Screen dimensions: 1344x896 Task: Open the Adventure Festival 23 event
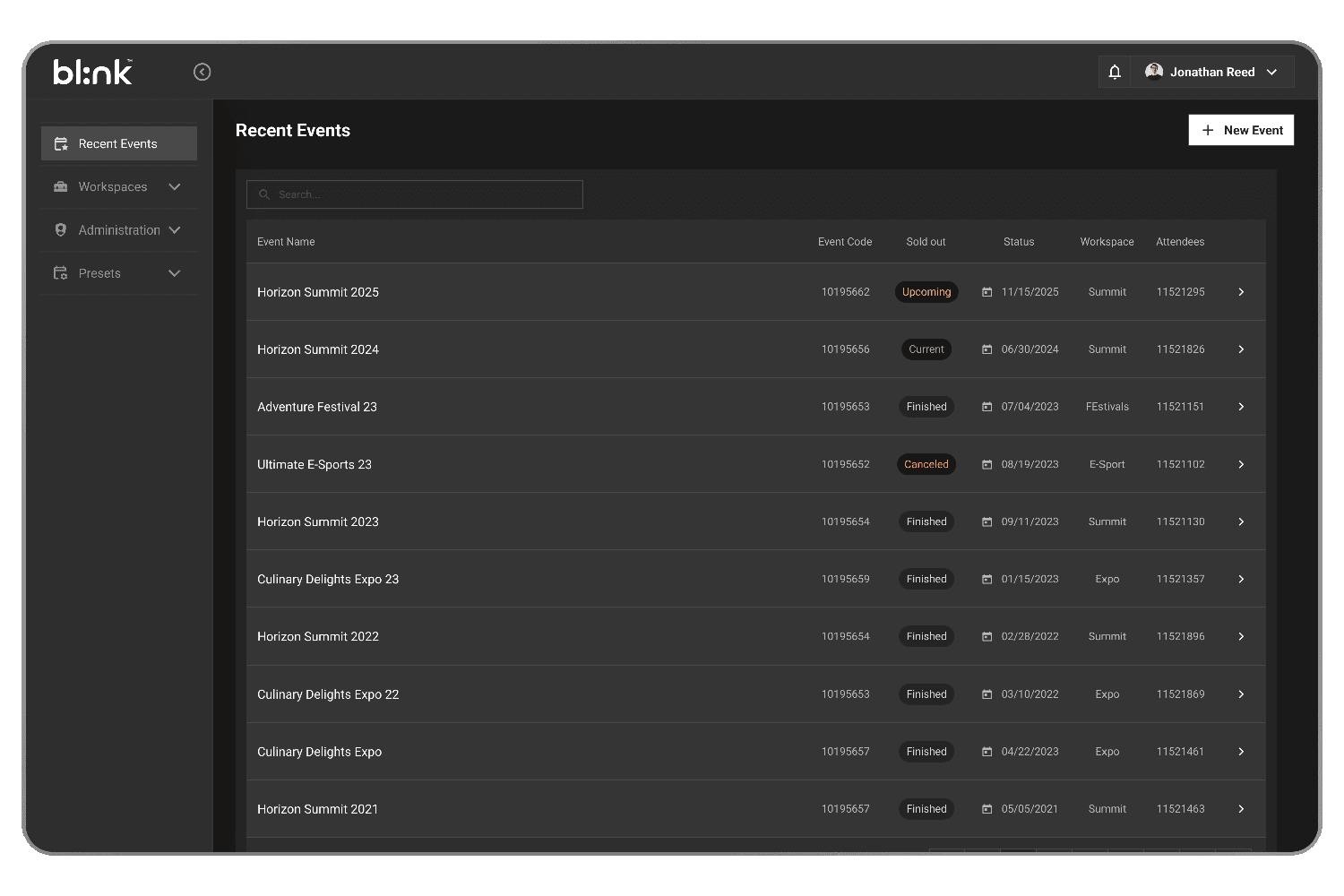point(316,406)
